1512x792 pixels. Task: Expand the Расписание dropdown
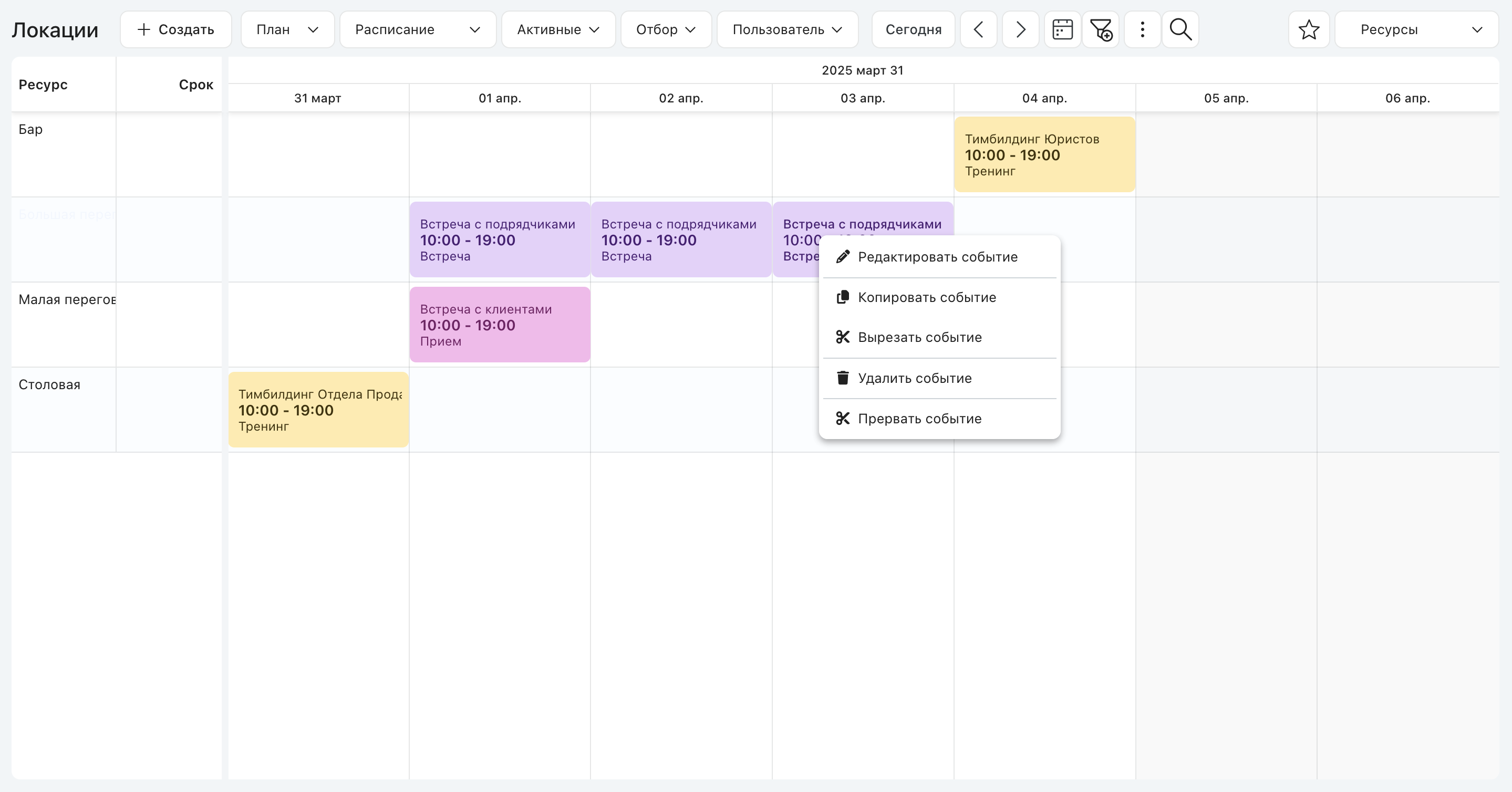pos(418,29)
